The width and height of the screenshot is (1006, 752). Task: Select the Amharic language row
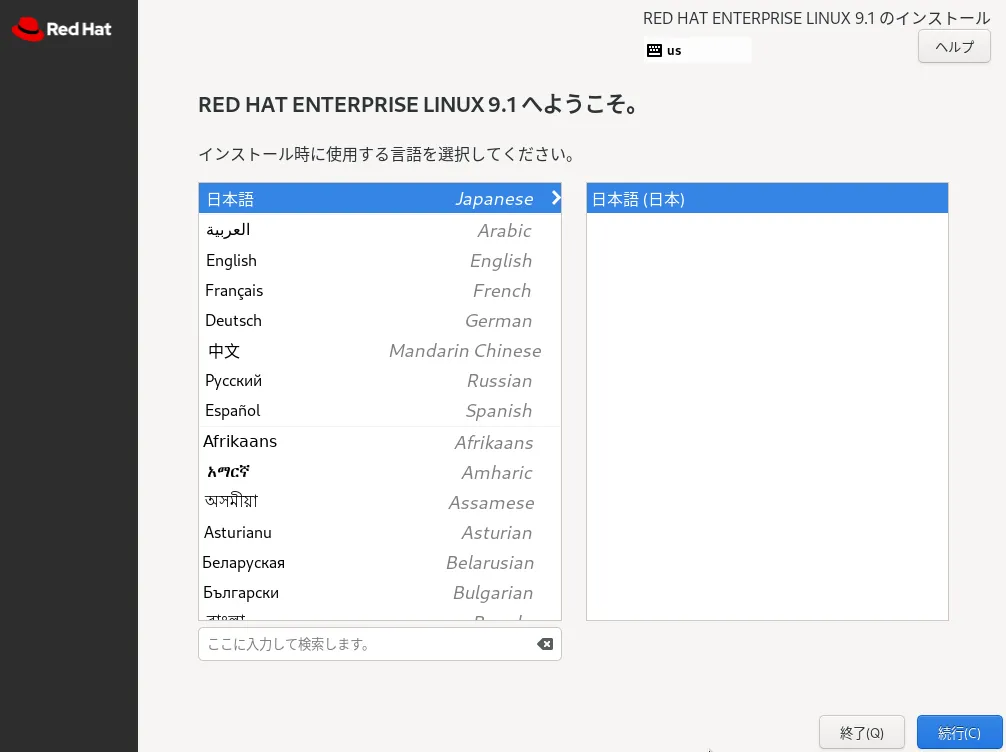click(x=379, y=472)
